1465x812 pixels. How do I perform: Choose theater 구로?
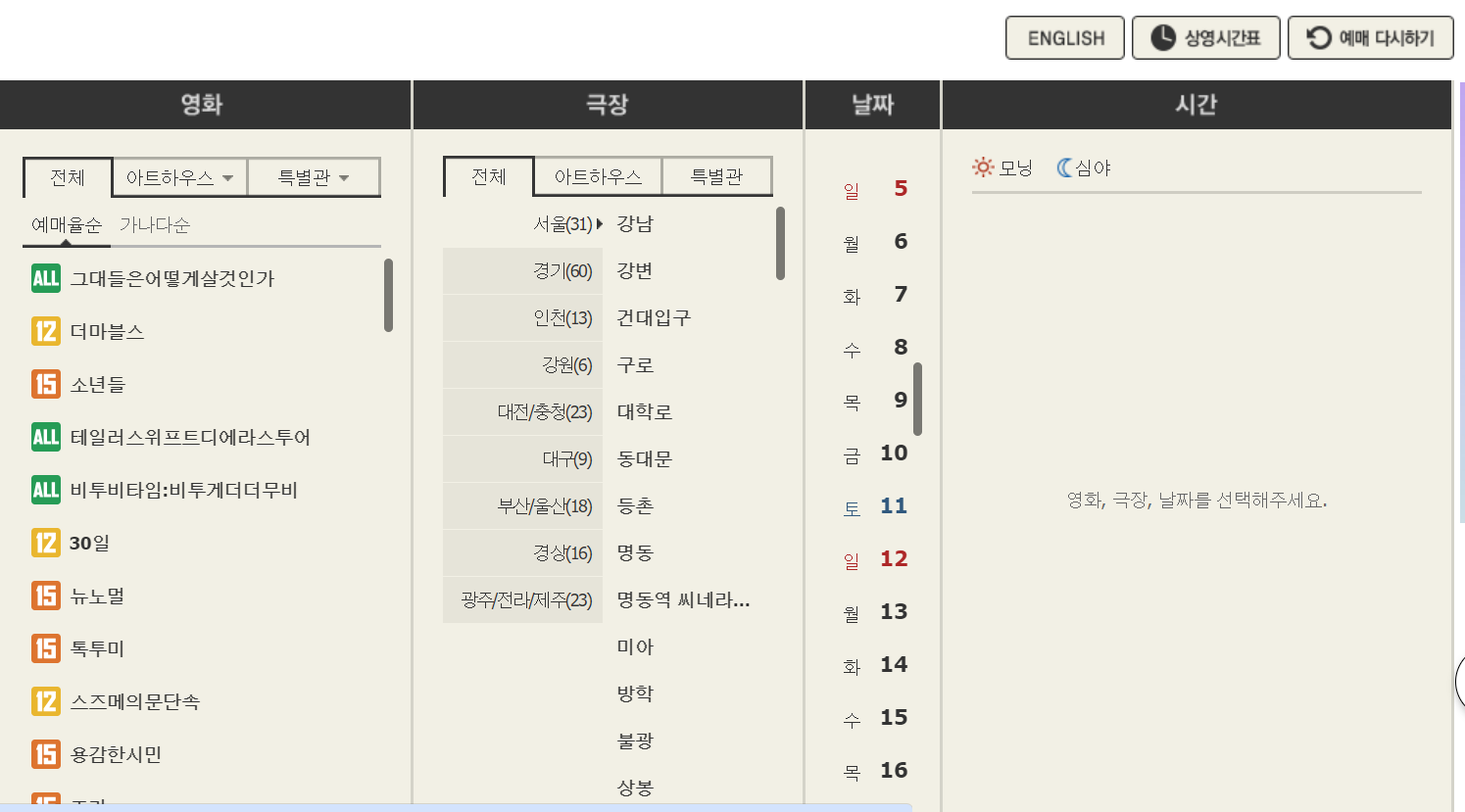click(635, 364)
